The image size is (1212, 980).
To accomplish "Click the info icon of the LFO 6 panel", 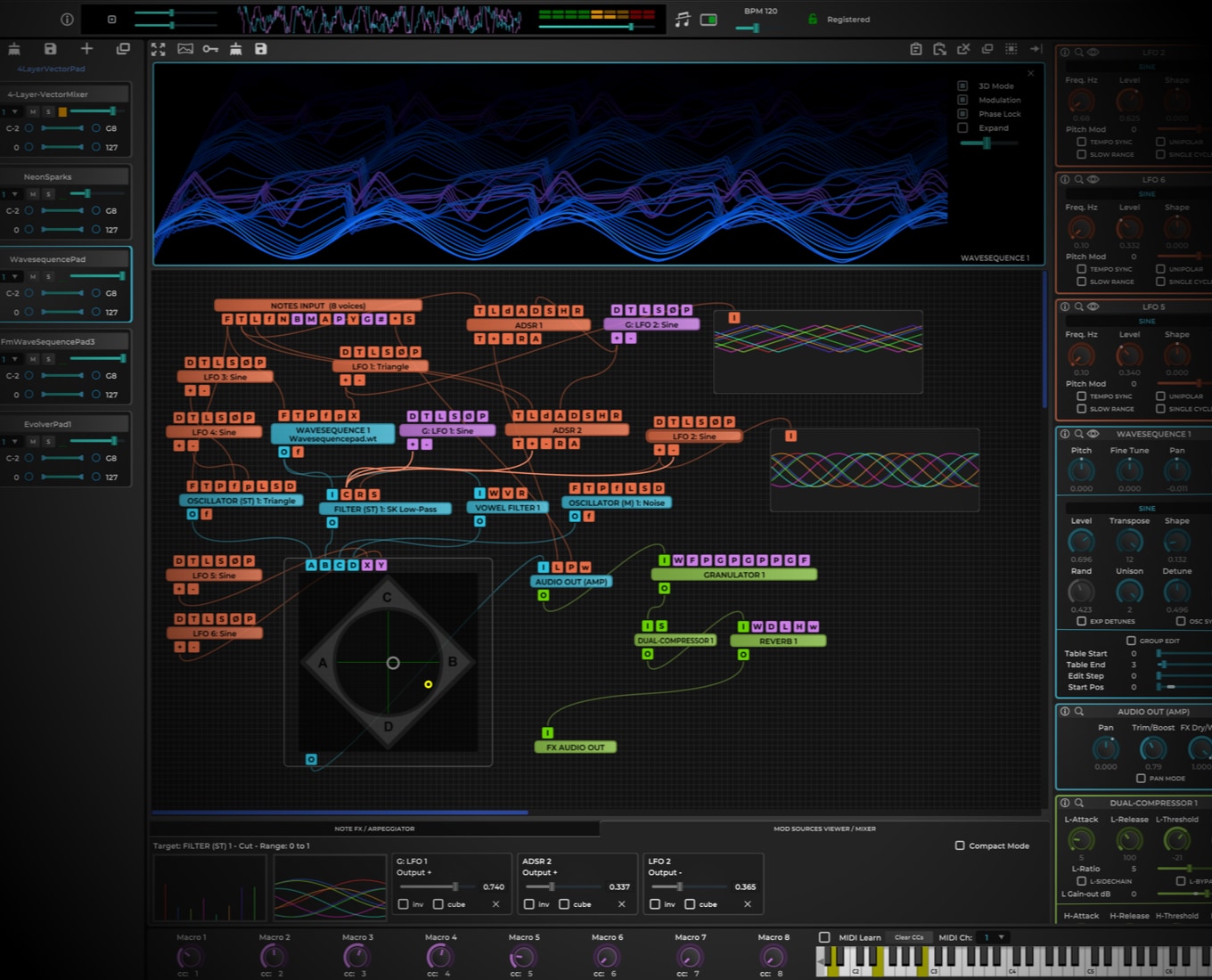I will pyautogui.click(x=1065, y=180).
